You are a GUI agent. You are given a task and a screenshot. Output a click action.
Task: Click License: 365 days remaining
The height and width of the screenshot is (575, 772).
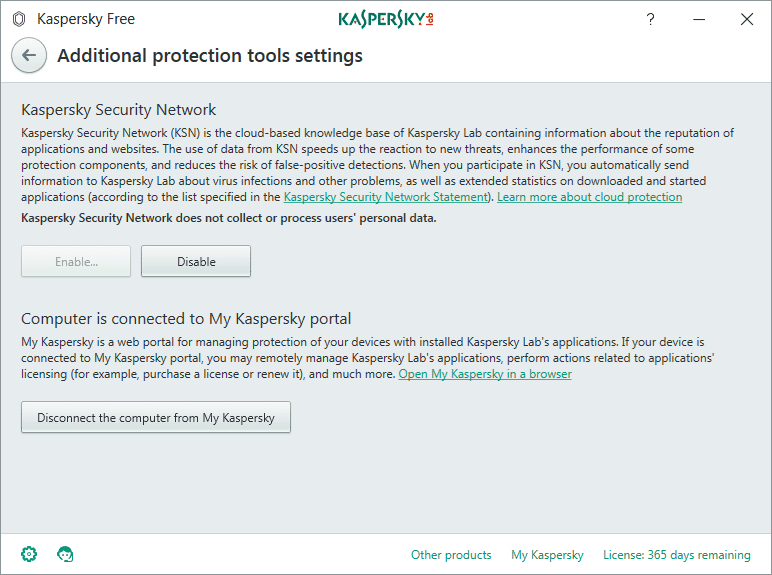tap(676, 555)
